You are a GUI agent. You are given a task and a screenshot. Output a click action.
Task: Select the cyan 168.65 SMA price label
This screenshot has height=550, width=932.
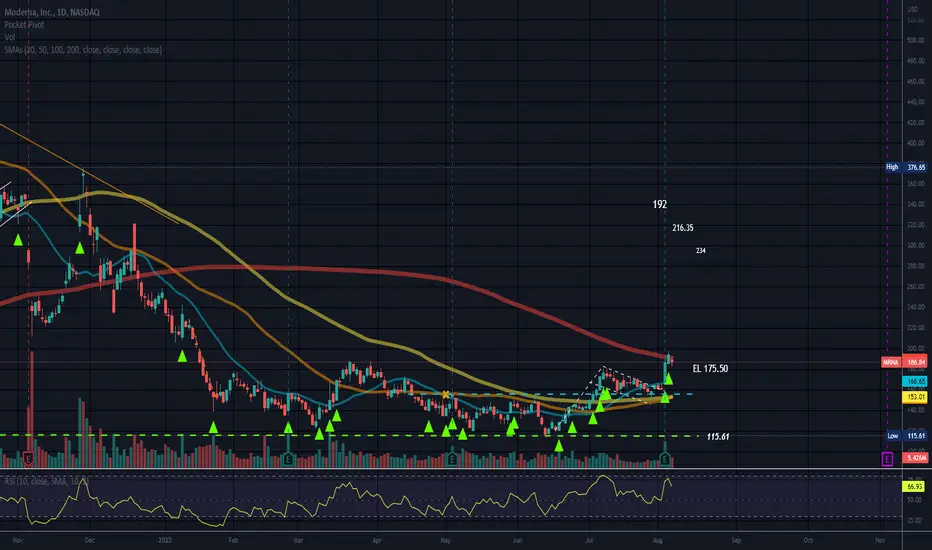(x=914, y=381)
